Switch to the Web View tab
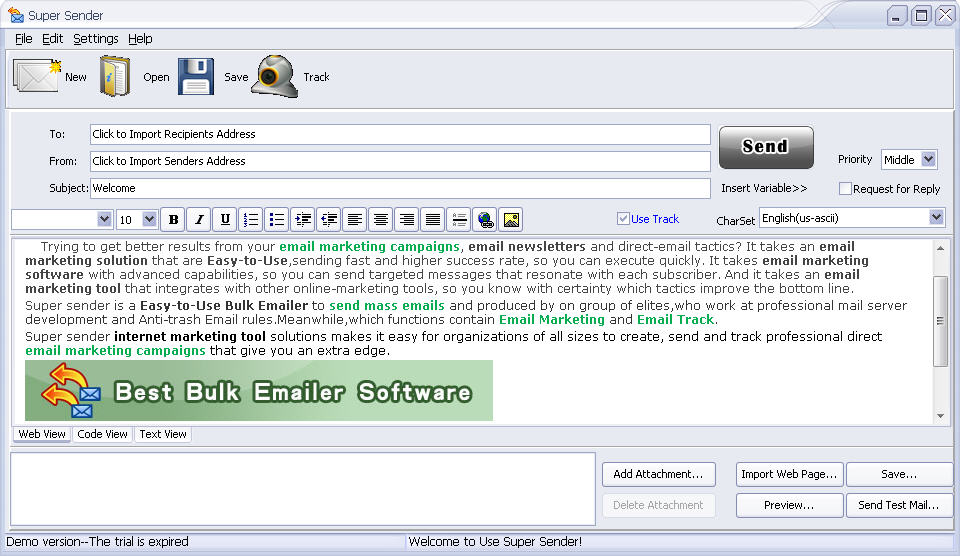 42,434
